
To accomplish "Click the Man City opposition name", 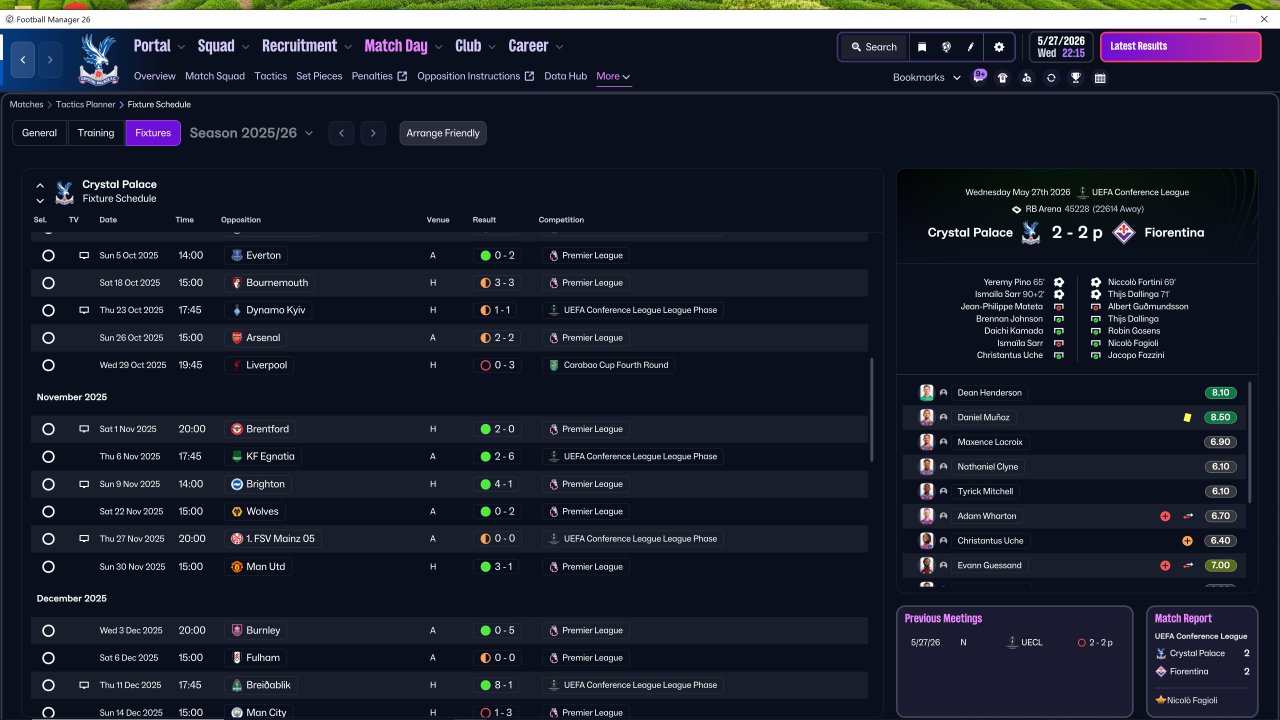I will tap(266, 713).
